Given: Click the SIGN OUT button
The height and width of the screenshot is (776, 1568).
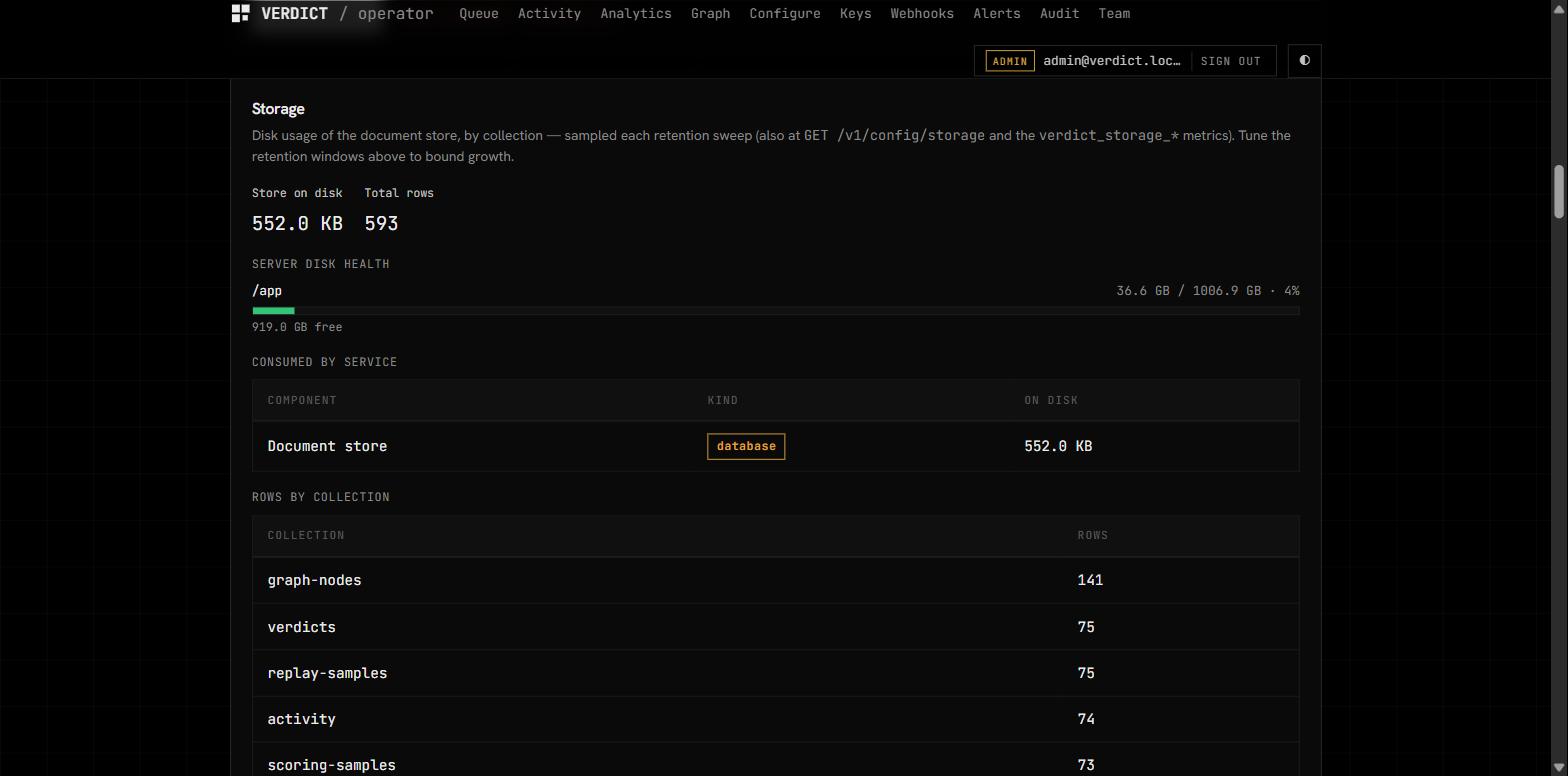Looking at the screenshot, I should [x=1230, y=61].
